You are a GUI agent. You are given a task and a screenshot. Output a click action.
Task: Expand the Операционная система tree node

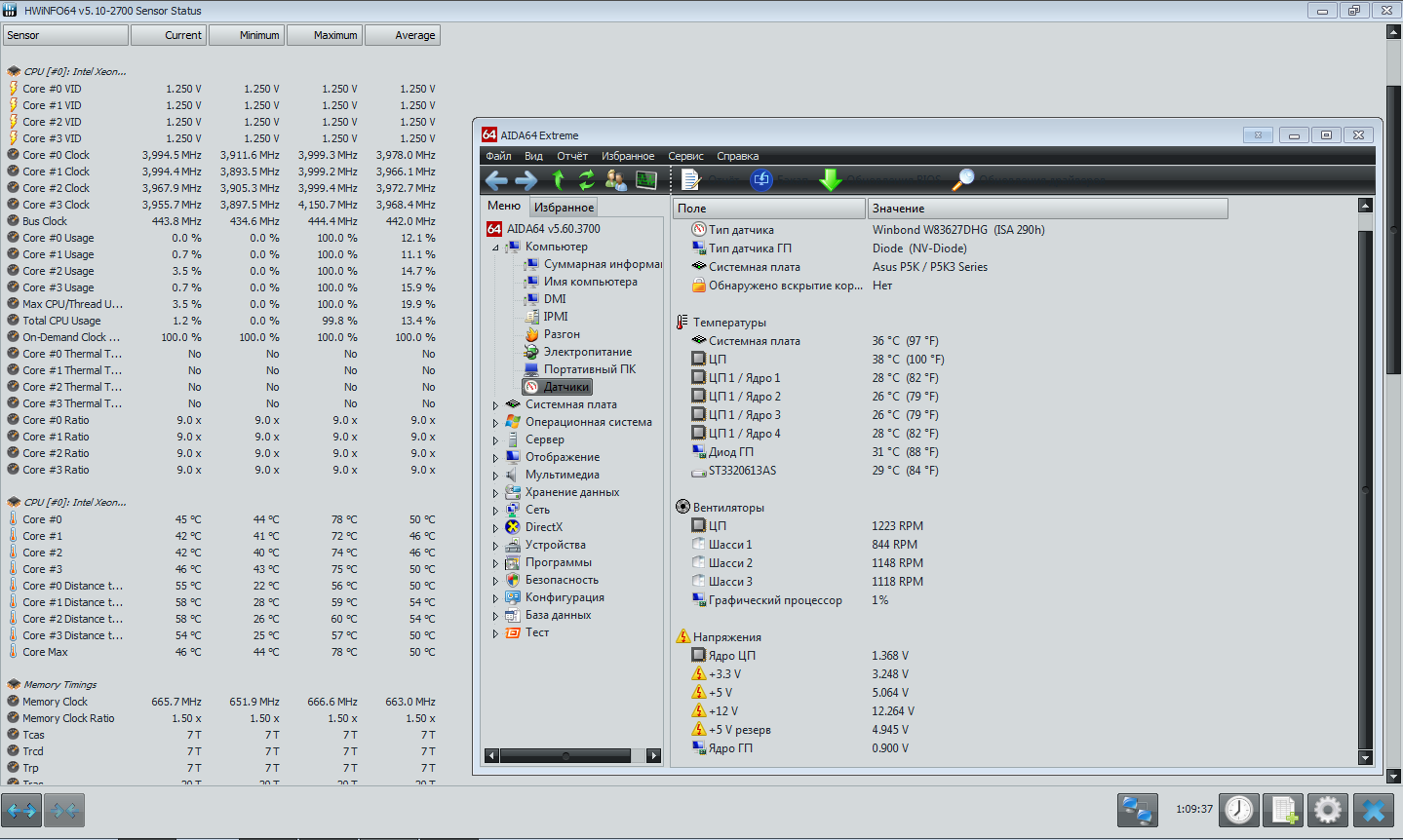[495, 423]
